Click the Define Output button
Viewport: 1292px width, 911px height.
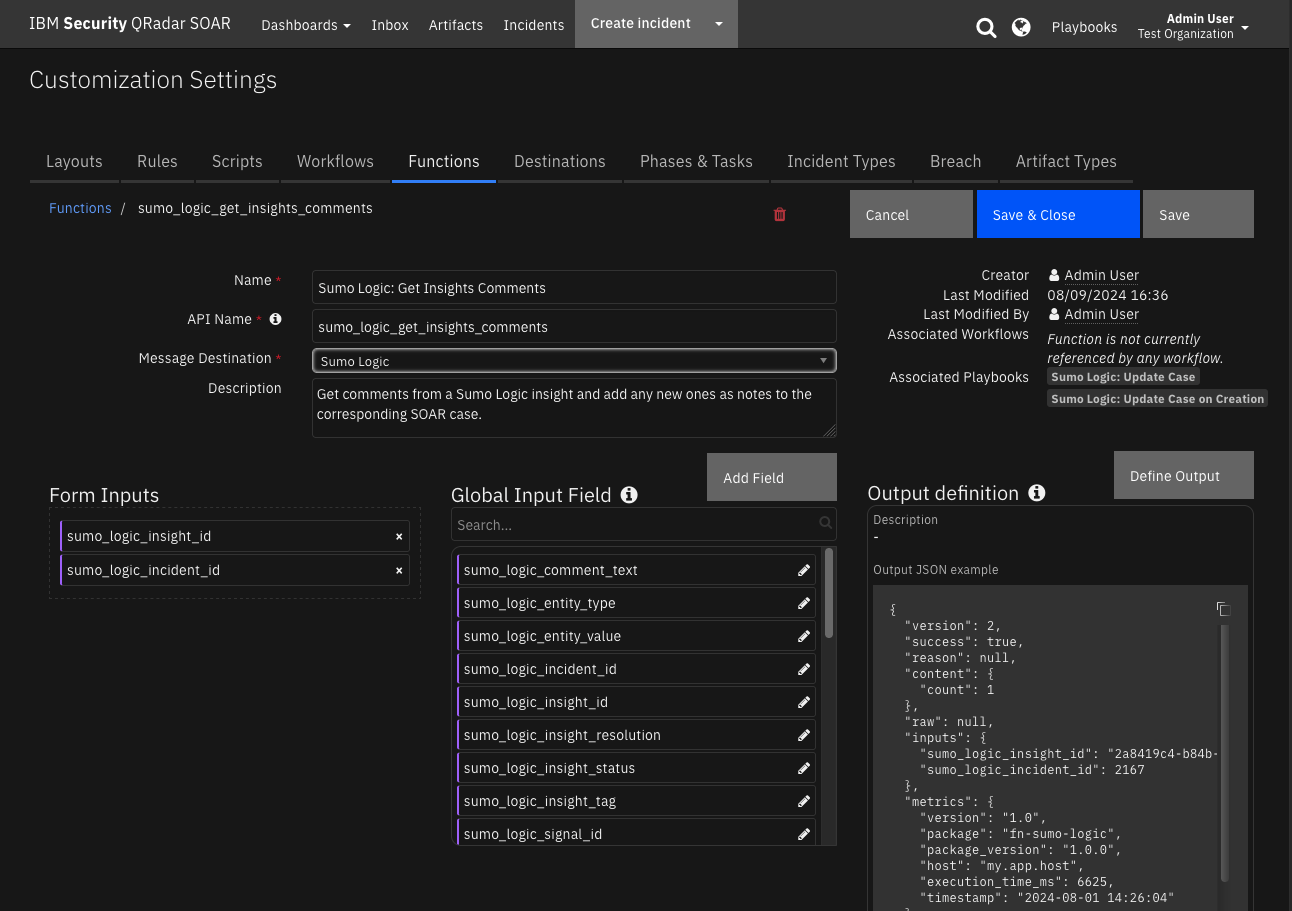pyautogui.click(x=1184, y=475)
